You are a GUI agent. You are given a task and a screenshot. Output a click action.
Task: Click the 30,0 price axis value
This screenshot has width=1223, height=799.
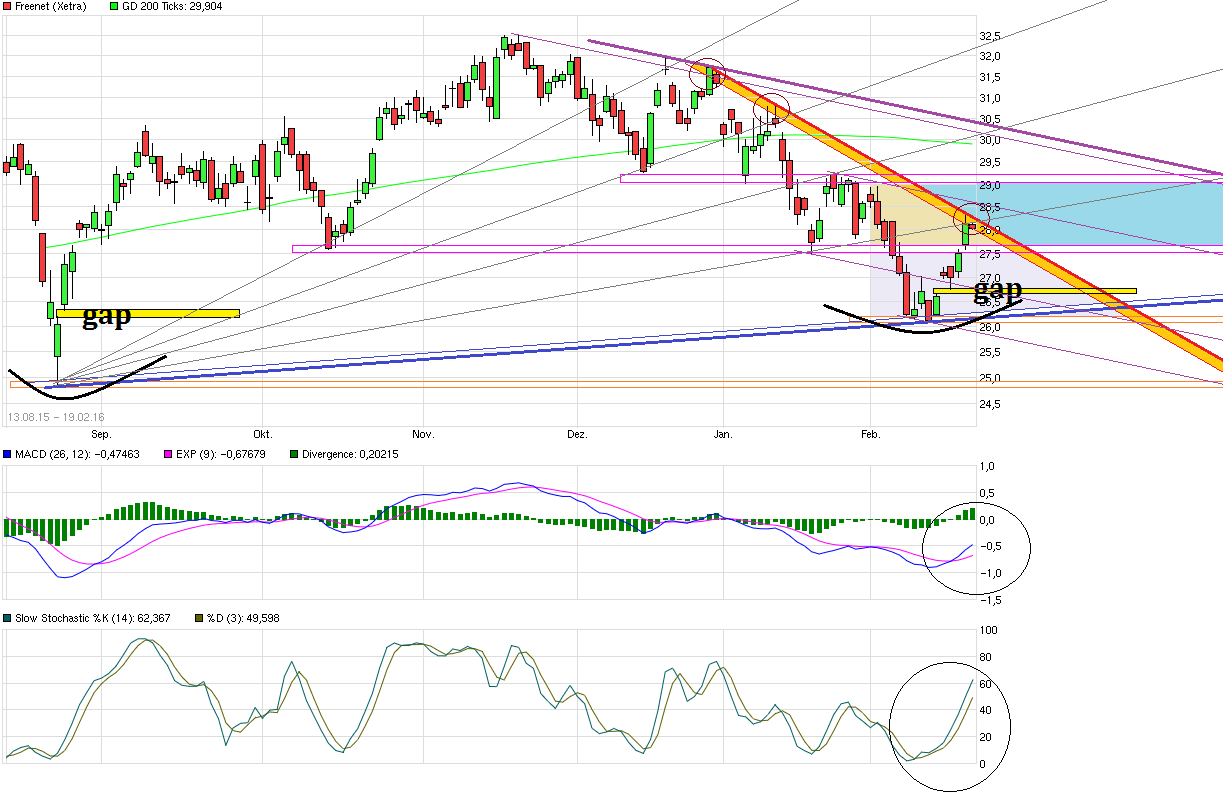(990, 141)
